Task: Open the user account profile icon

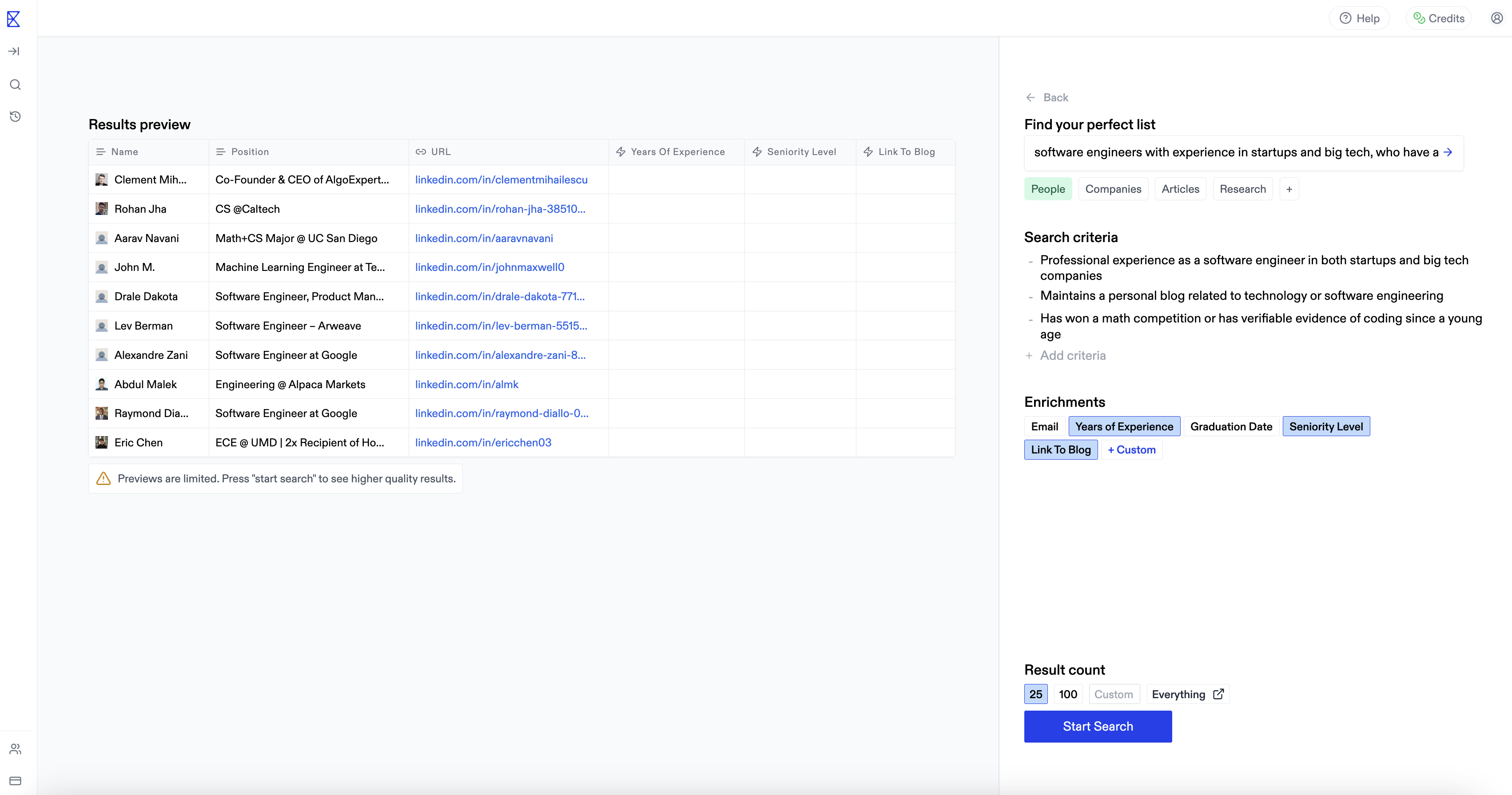Action: 1497,18
